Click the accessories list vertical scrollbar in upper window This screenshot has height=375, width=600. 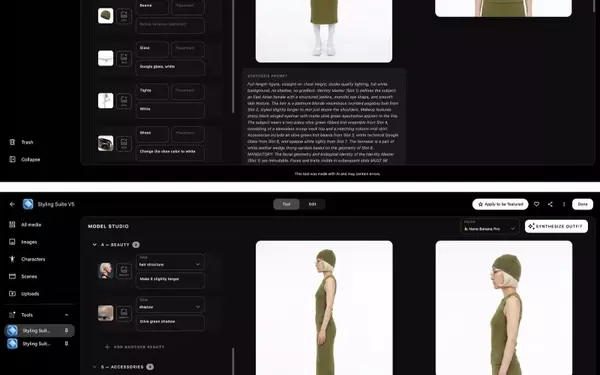(x=233, y=56)
